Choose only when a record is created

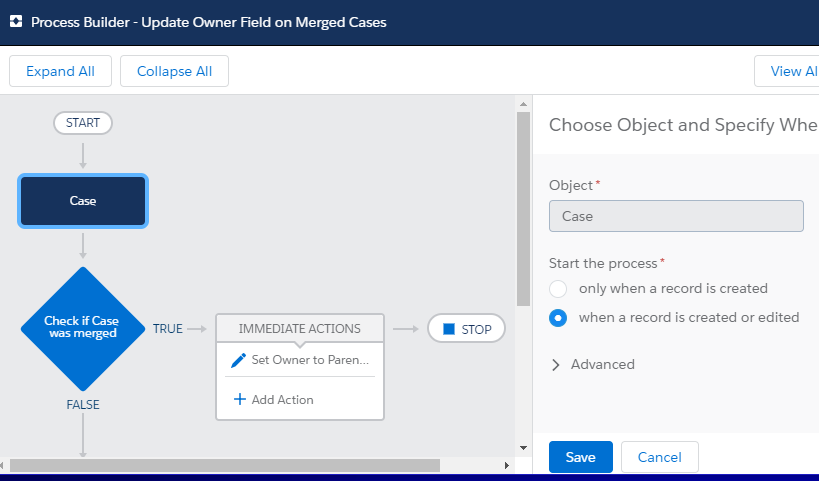click(558, 289)
